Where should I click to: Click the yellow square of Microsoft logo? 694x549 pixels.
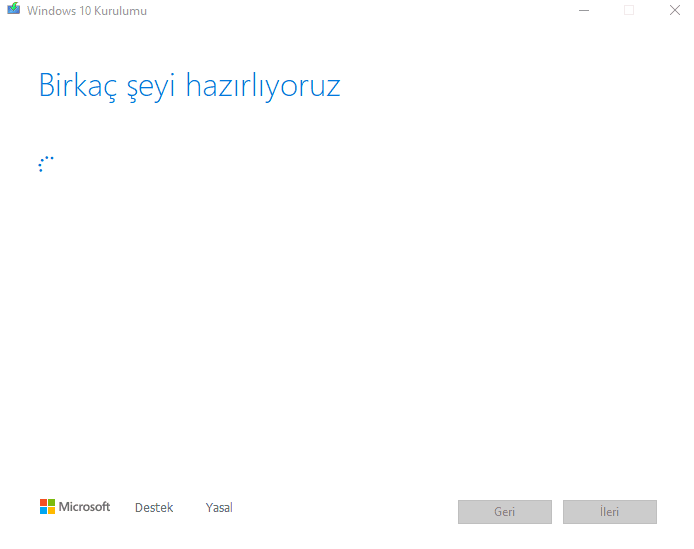coord(51,511)
